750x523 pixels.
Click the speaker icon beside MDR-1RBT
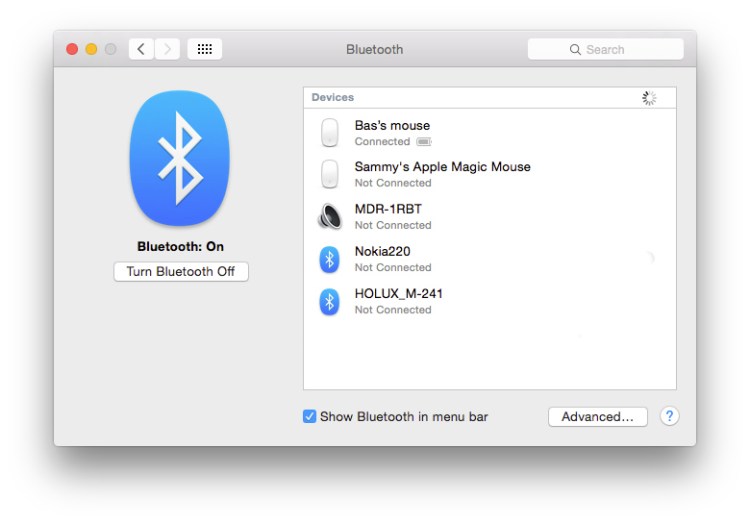(330, 216)
